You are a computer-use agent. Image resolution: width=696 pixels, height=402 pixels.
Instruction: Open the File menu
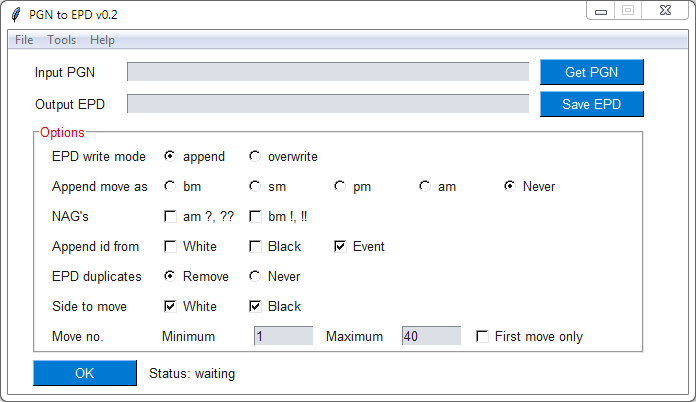(x=24, y=40)
